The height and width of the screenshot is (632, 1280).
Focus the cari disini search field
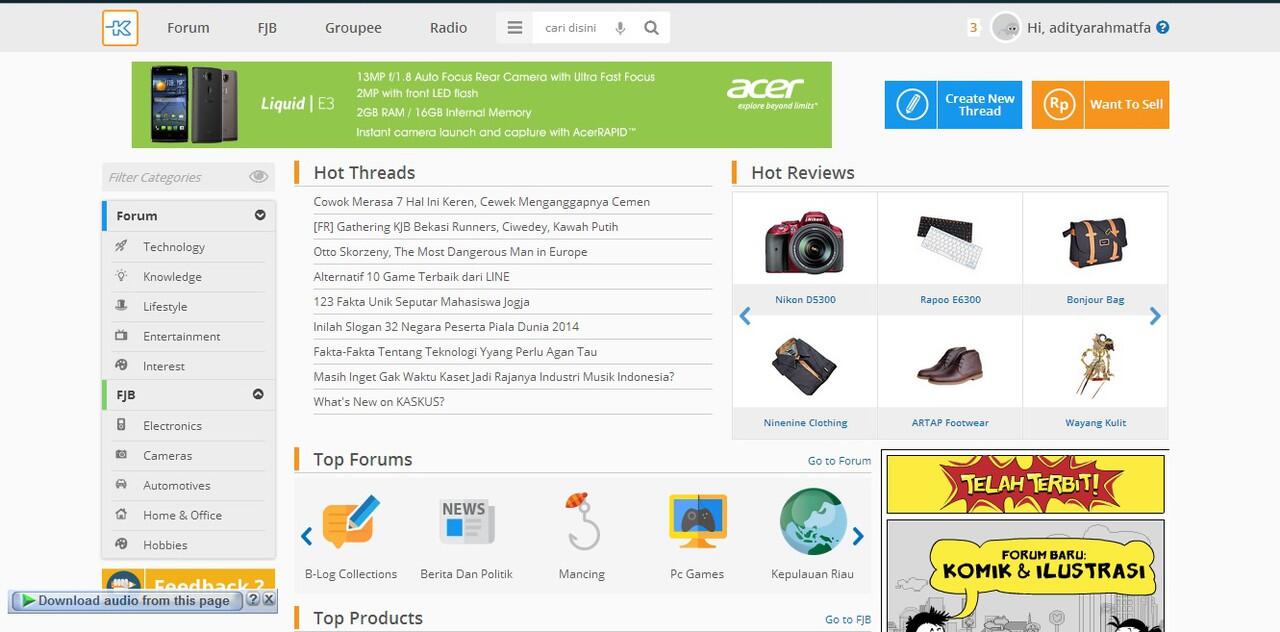click(x=571, y=28)
